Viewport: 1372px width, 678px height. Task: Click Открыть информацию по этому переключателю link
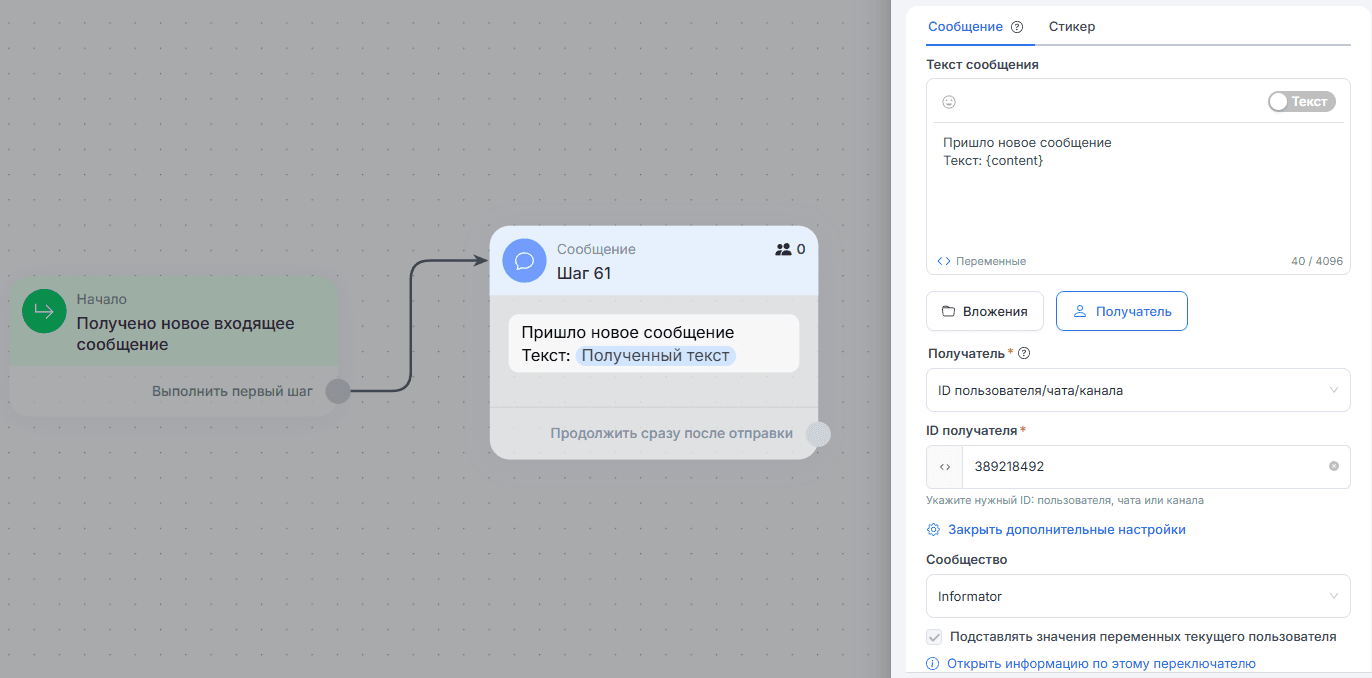coord(1091,663)
